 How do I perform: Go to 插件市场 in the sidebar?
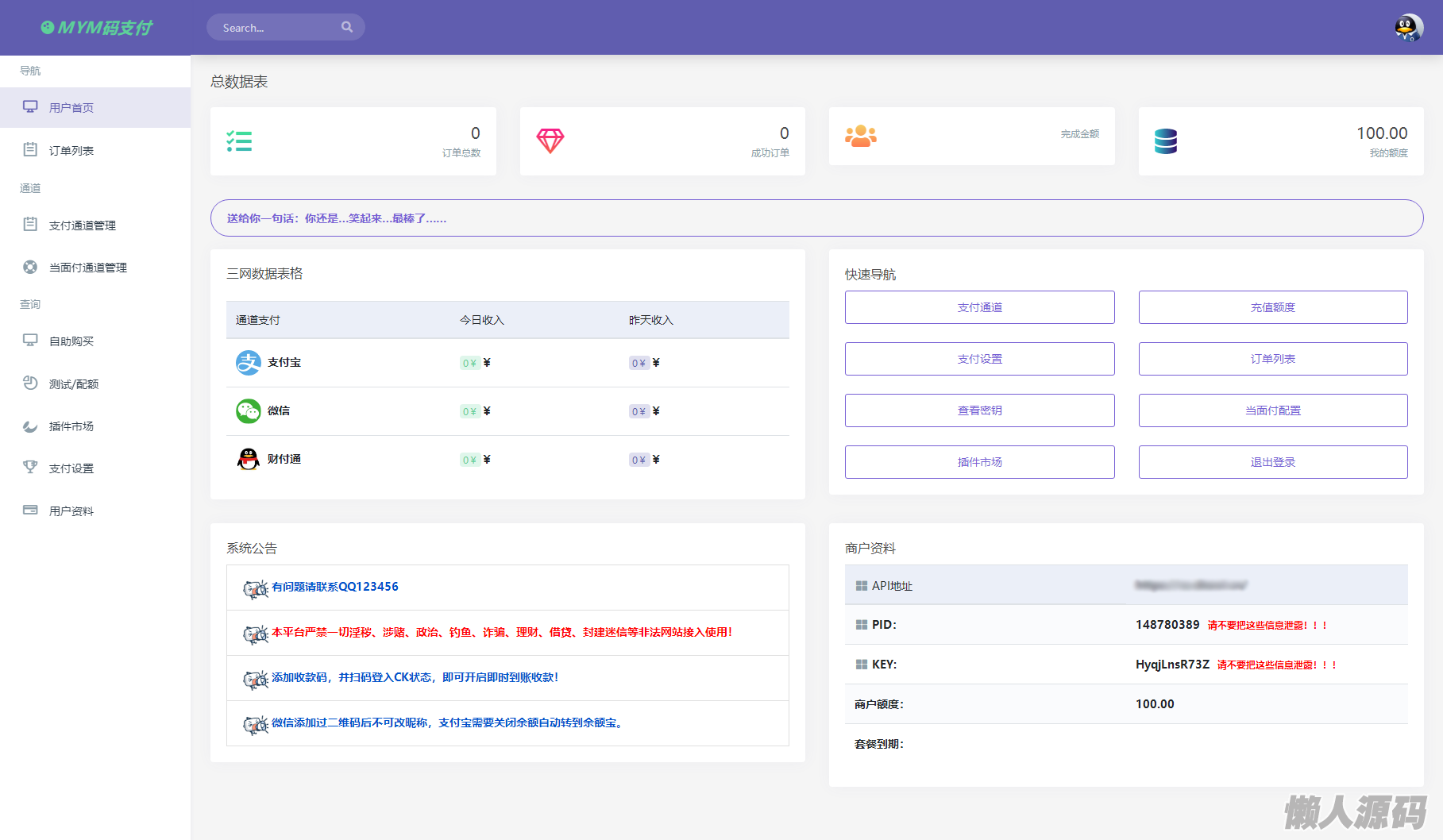tap(71, 426)
